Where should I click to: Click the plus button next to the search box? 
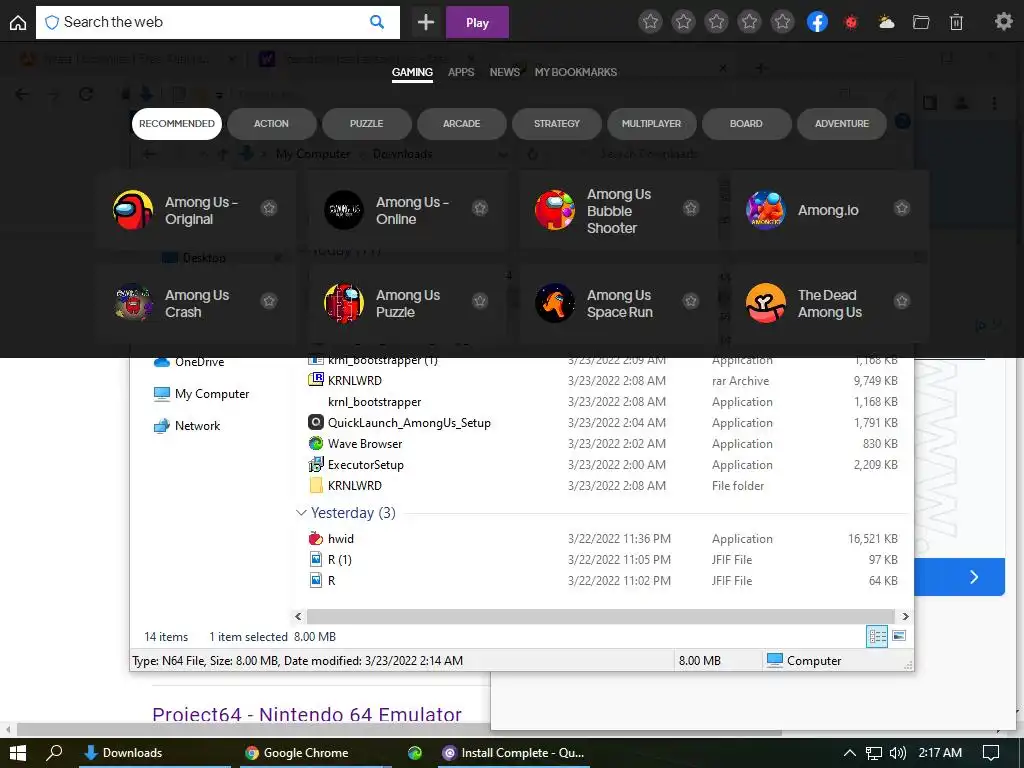click(x=426, y=22)
